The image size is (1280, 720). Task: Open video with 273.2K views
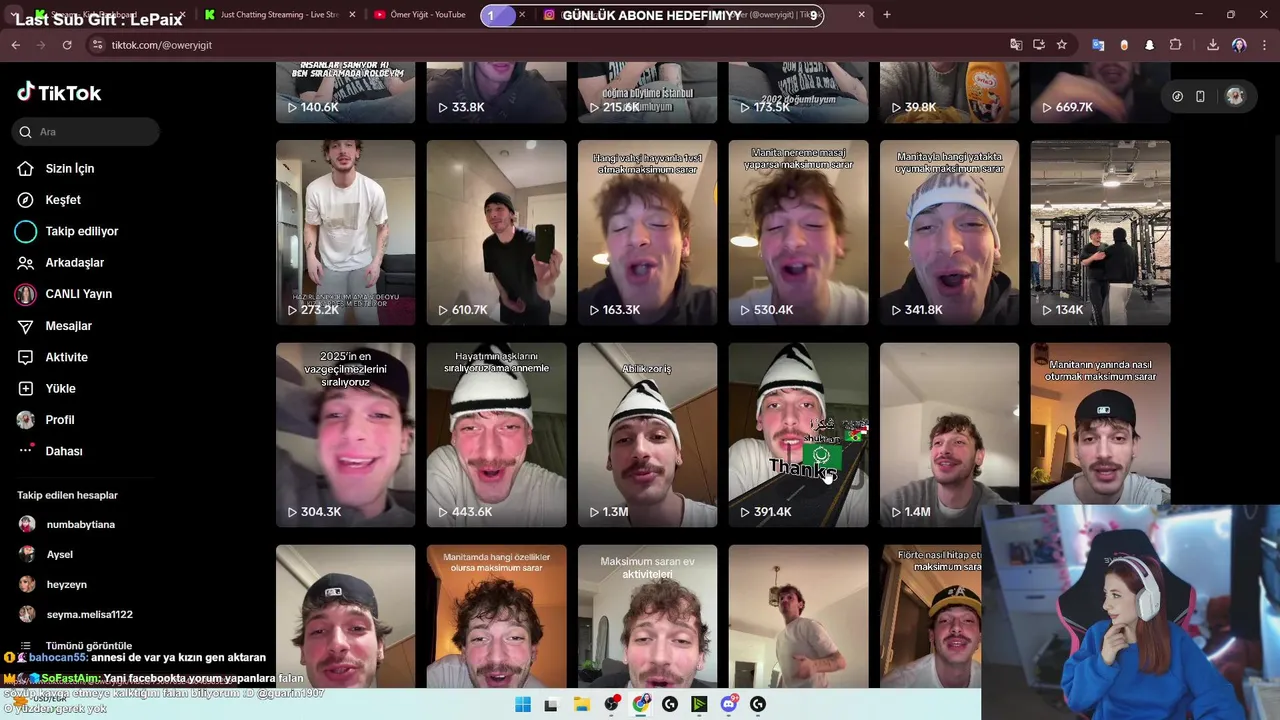[345, 232]
